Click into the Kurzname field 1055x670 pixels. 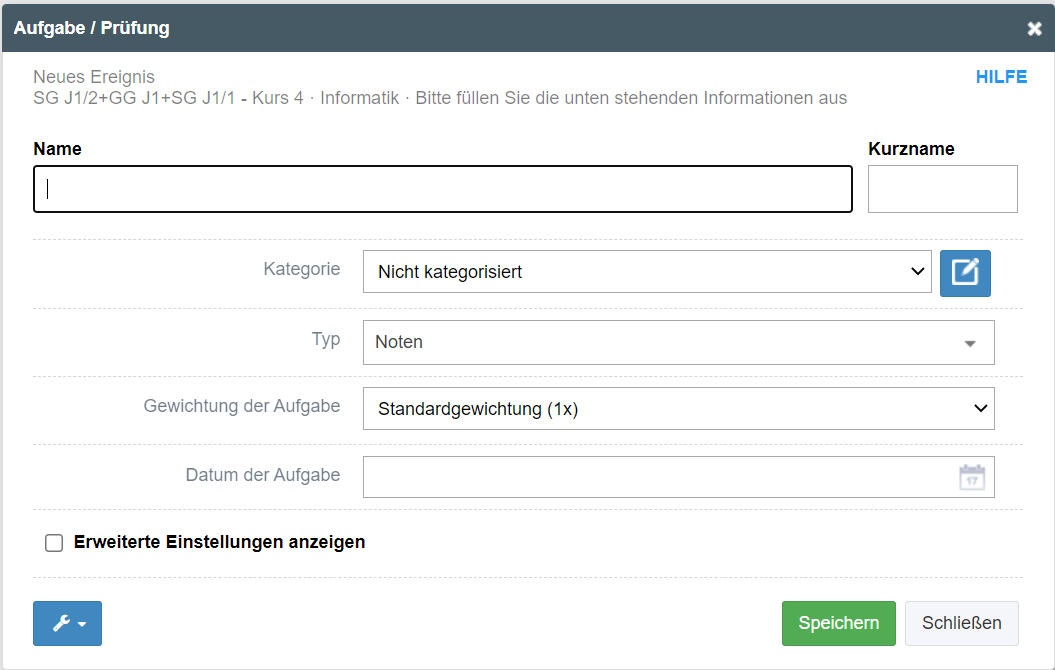[x=942, y=188]
